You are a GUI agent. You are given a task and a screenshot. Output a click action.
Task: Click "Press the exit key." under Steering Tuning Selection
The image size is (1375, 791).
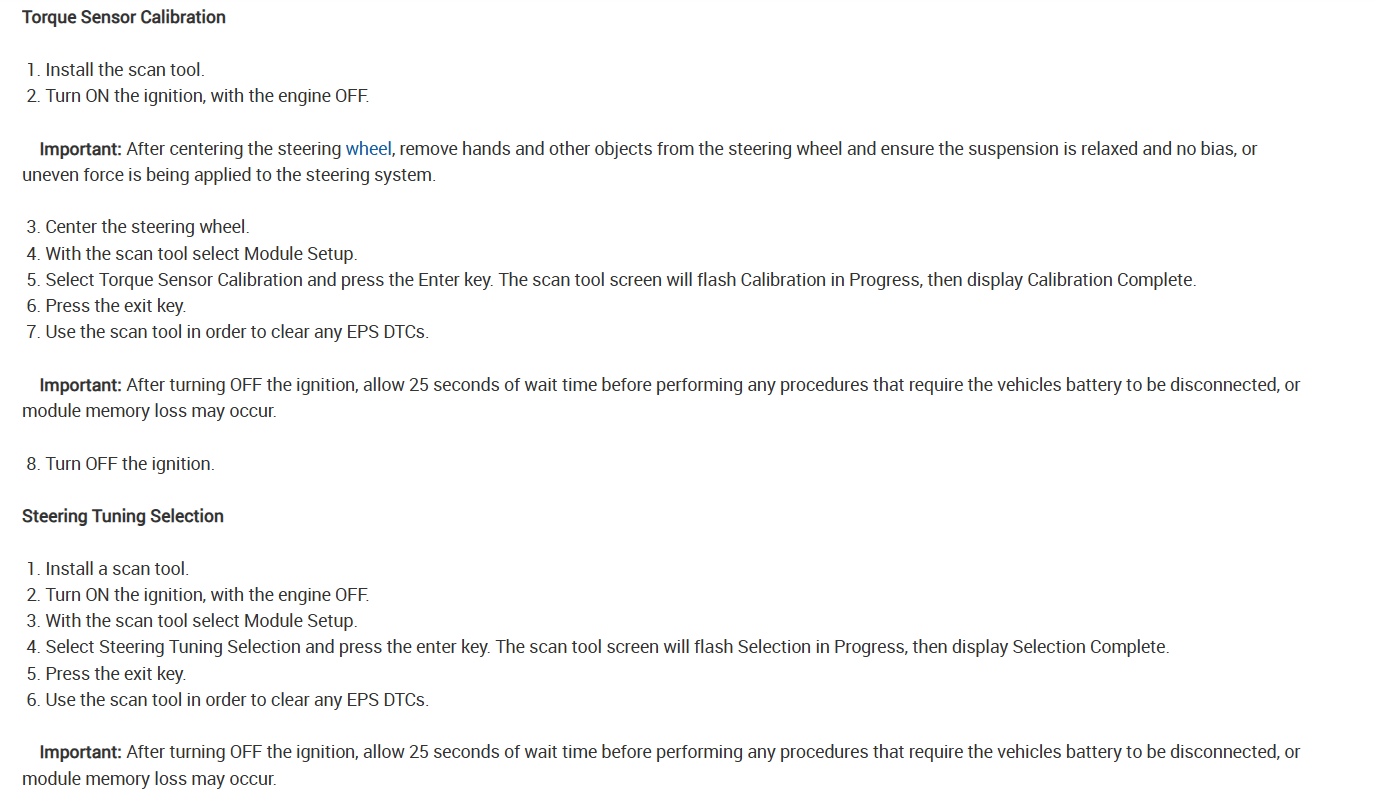pos(115,673)
